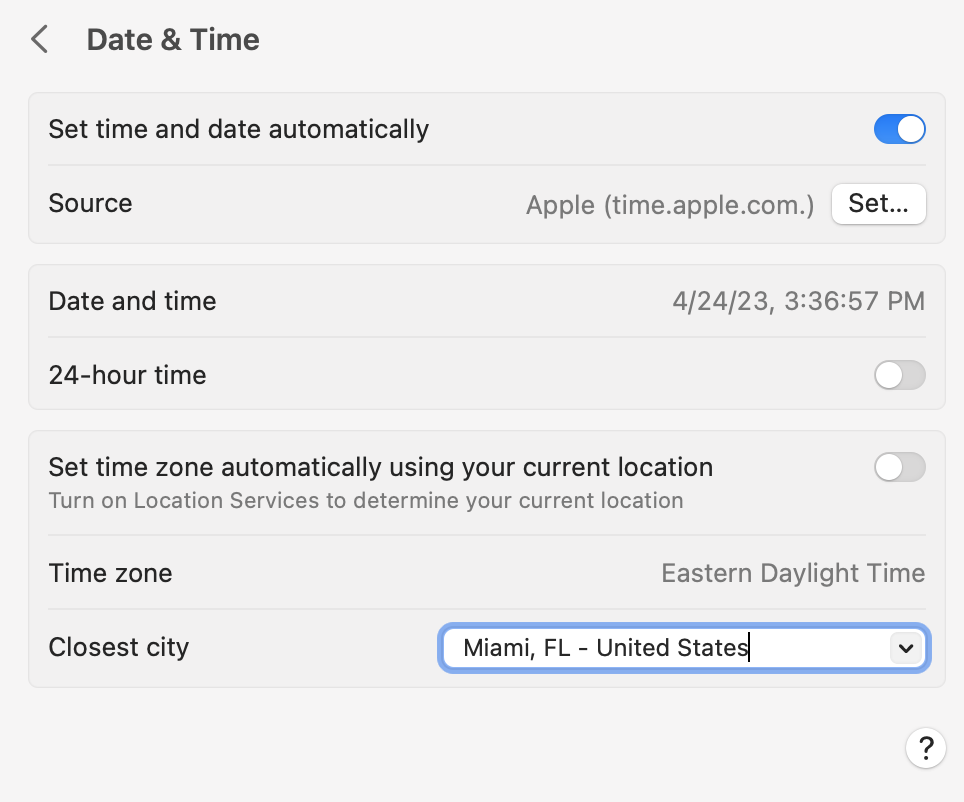Click the 24-hour time label
964x802 pixels.
[x=127, y=376]
